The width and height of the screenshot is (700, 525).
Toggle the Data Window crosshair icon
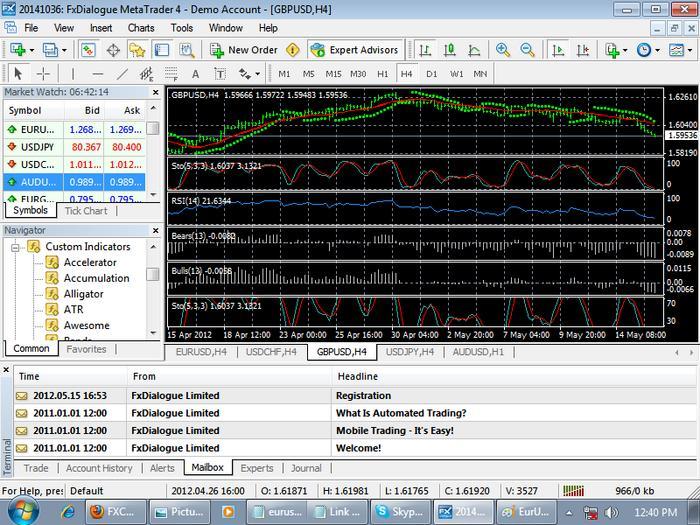coord(113,50)
